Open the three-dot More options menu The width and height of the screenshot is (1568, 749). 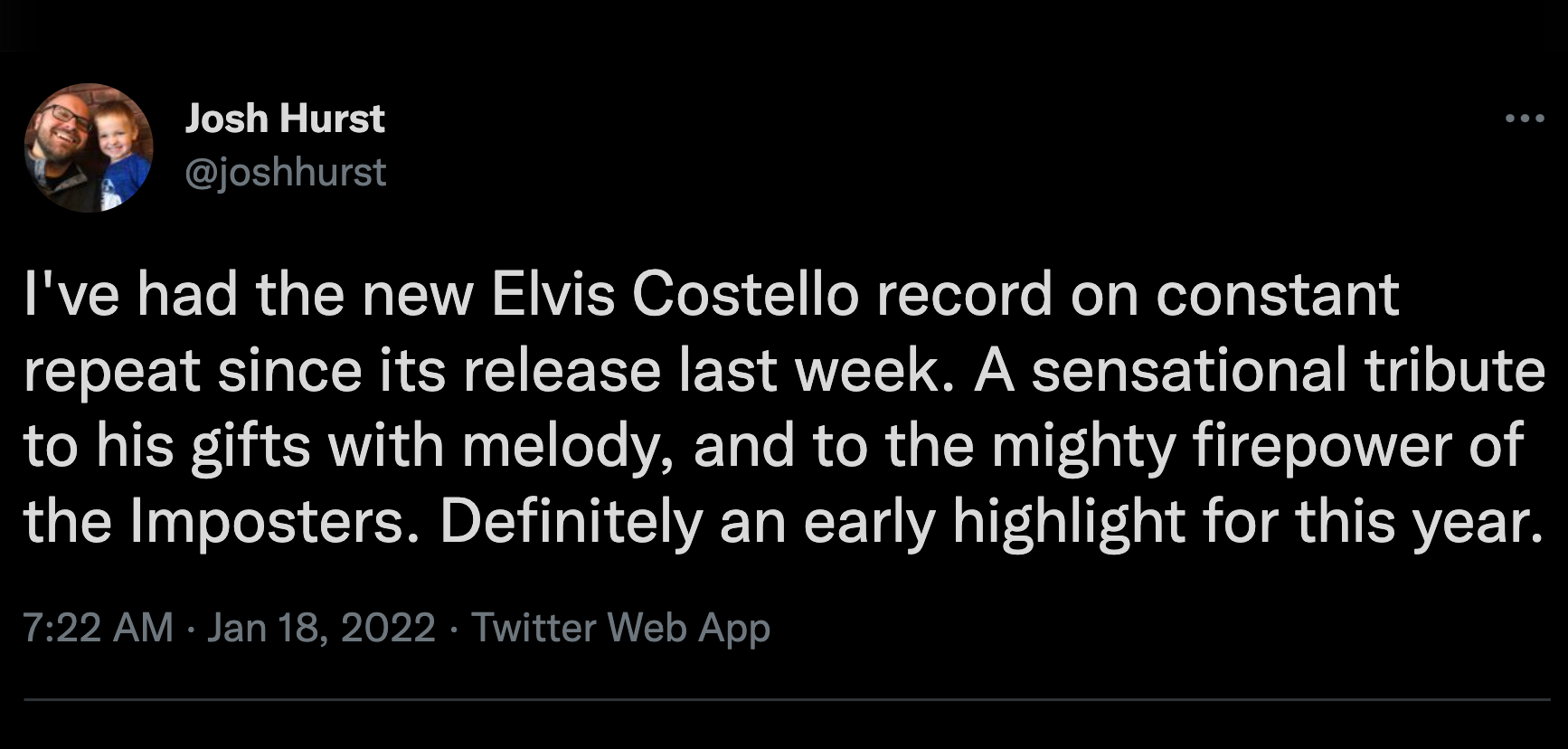(1525, 119)
